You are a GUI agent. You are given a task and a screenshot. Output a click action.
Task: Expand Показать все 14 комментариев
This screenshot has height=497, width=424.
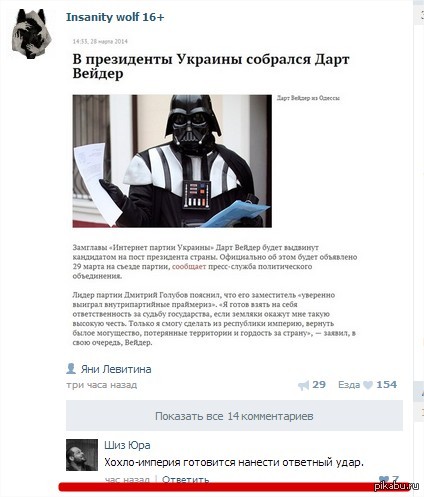(x=234, y=416)
